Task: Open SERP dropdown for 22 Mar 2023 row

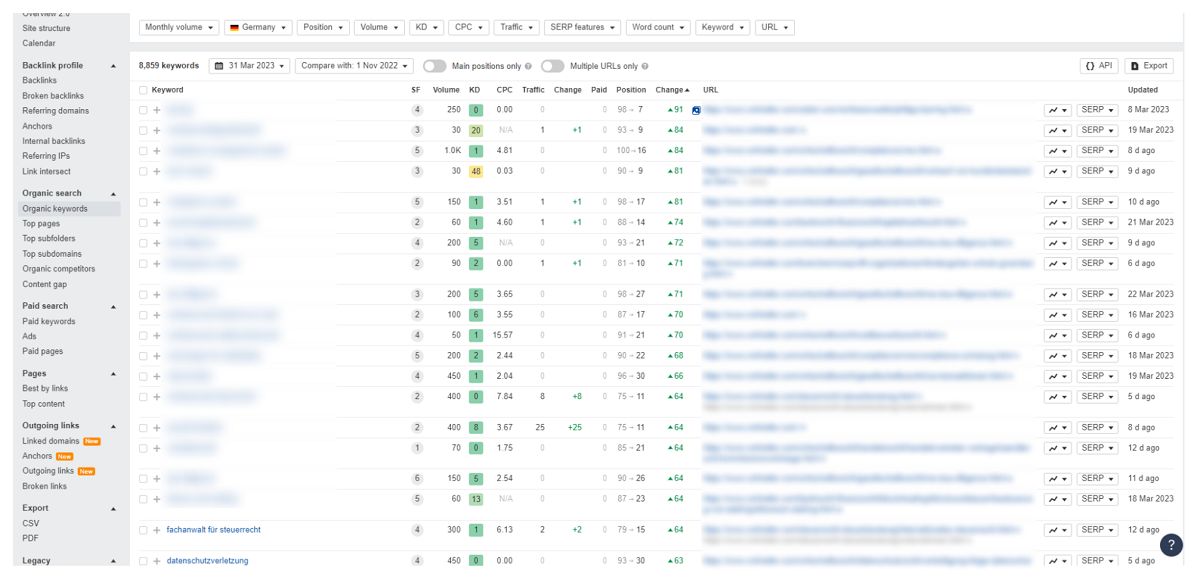Action: 1096,294
